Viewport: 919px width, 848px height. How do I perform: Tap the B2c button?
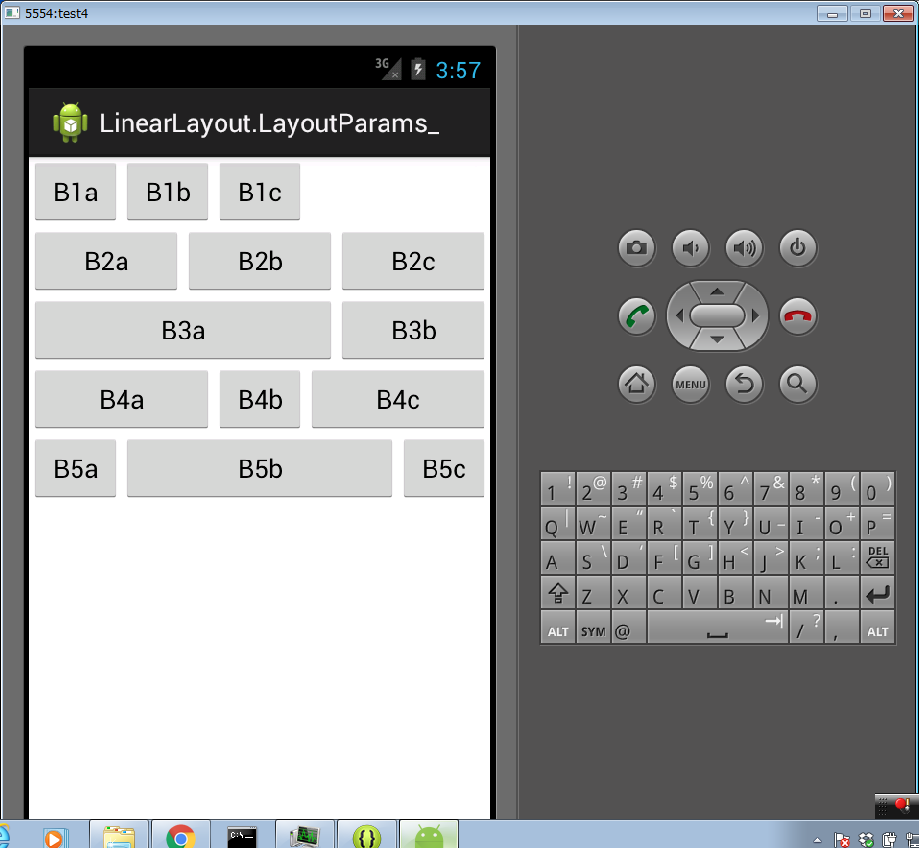413,261
